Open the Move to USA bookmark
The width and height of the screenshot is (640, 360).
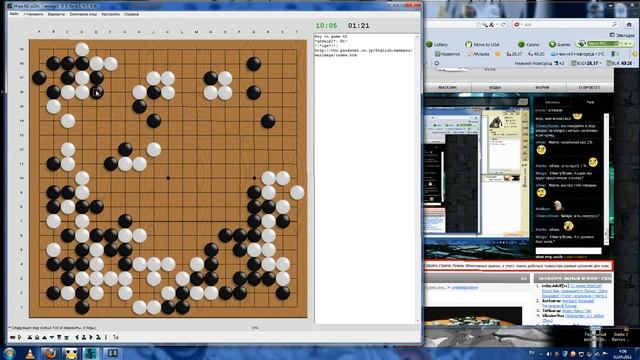click(x=482, y=44)
